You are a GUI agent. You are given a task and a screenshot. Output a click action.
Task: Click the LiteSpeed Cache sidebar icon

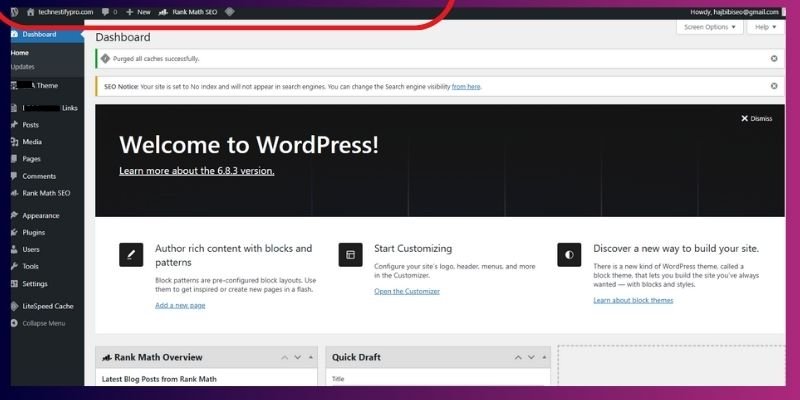tap(15, 306)
